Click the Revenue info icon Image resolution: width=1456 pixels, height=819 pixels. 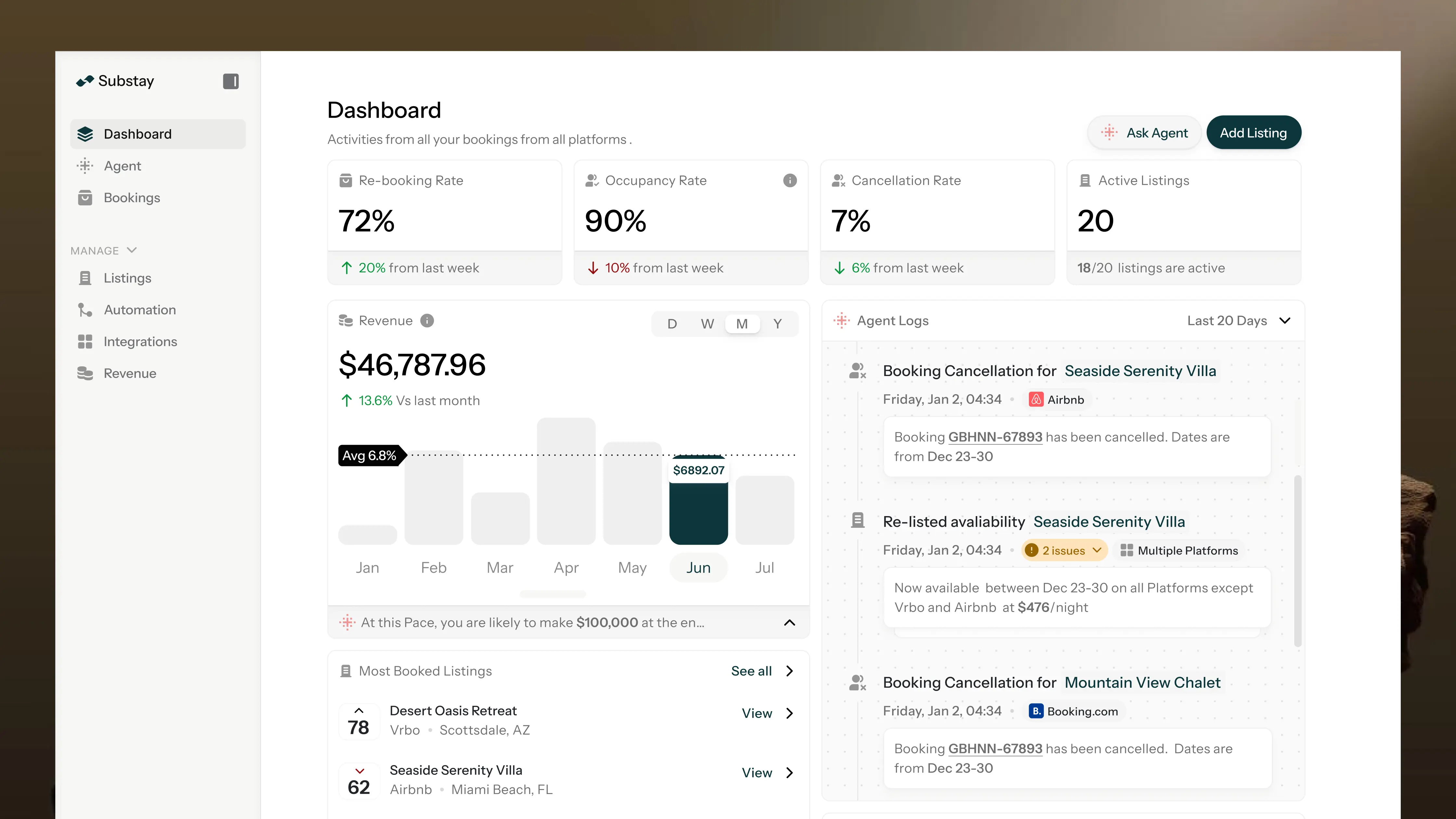pyautogui.click(x=427, y=320)
